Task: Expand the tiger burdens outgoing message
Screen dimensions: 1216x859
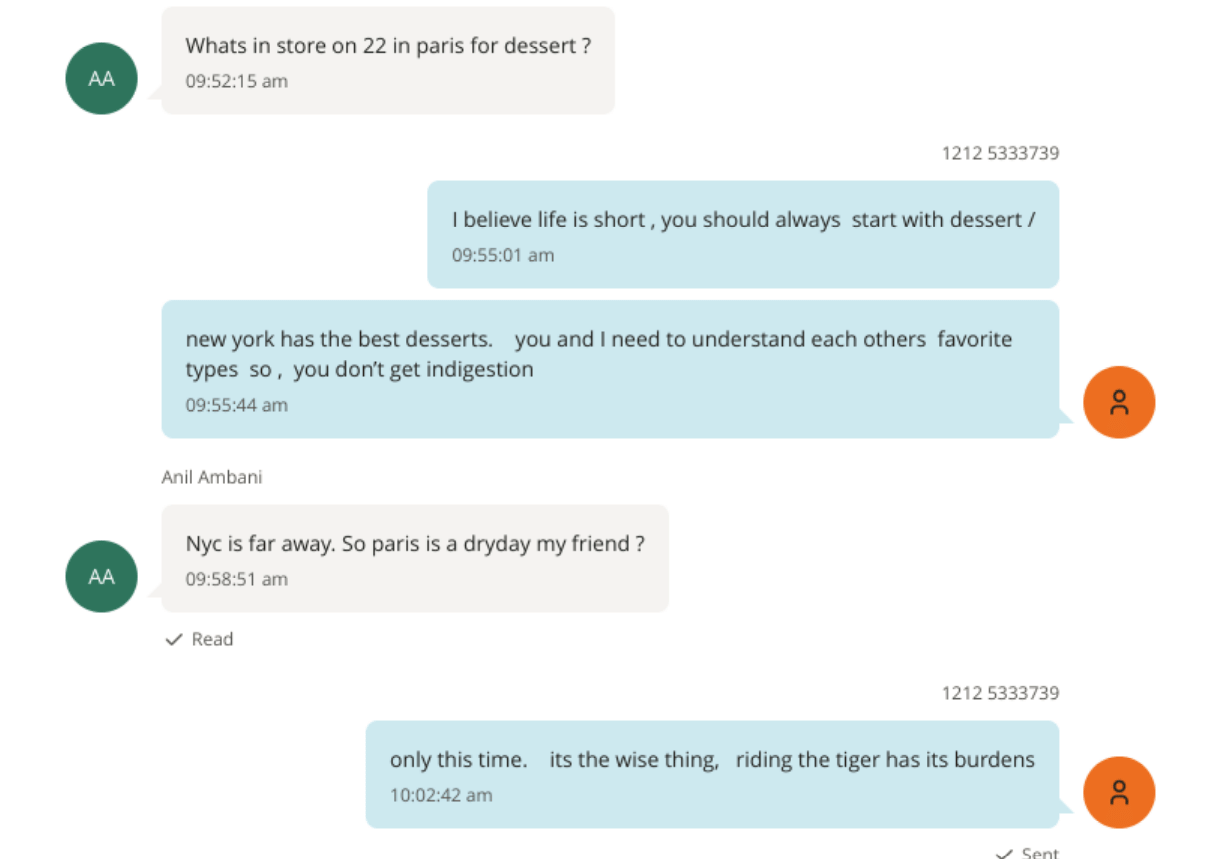Action: [712, 775]
